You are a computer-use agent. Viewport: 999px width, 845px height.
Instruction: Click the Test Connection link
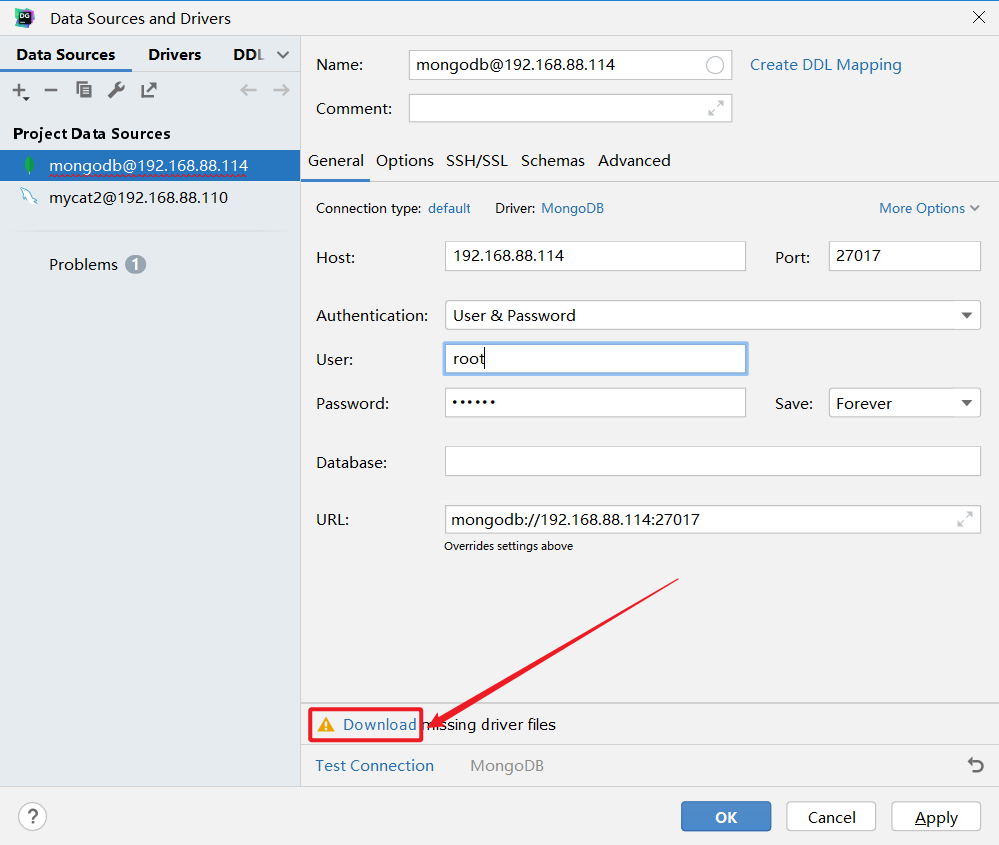tap(375, 765)
